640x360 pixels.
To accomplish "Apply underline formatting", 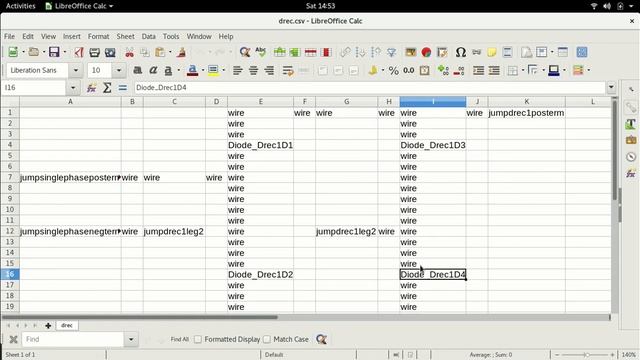I will (168, 70).
